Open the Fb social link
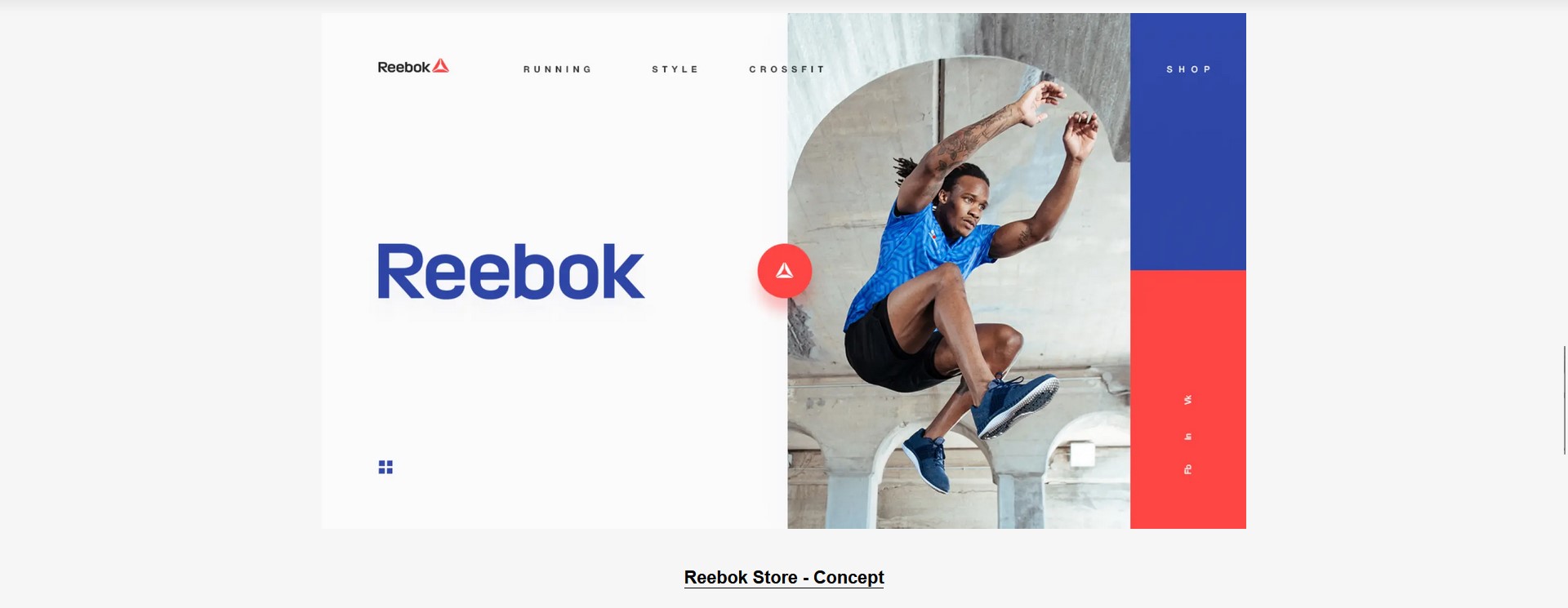 click(1187, 469)
